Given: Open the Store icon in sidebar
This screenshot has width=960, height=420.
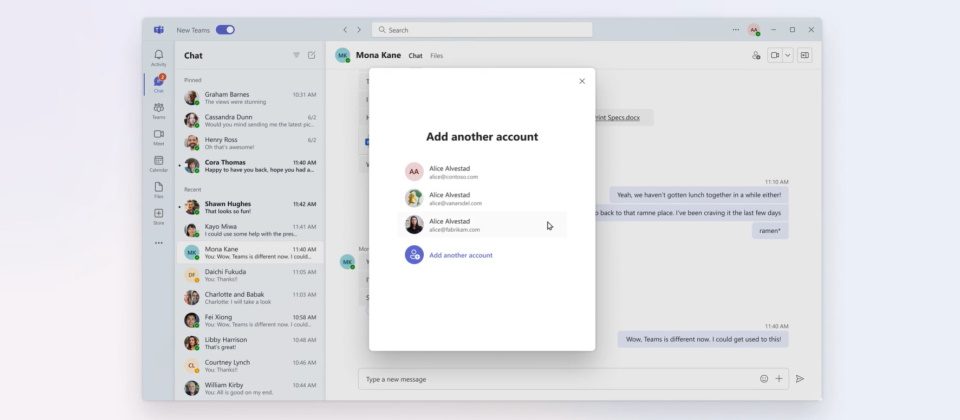Looking at the screenshot, I should [158, 215].
